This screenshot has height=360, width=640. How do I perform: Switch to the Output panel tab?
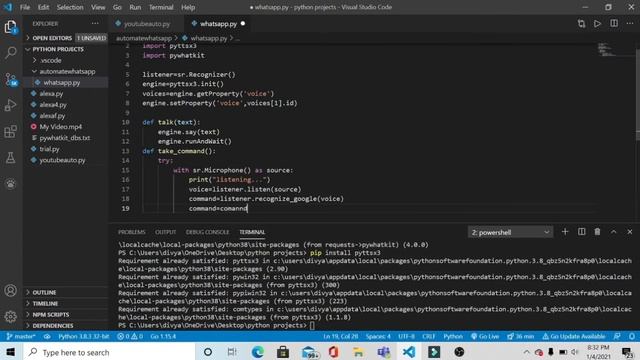pos(165,232)
